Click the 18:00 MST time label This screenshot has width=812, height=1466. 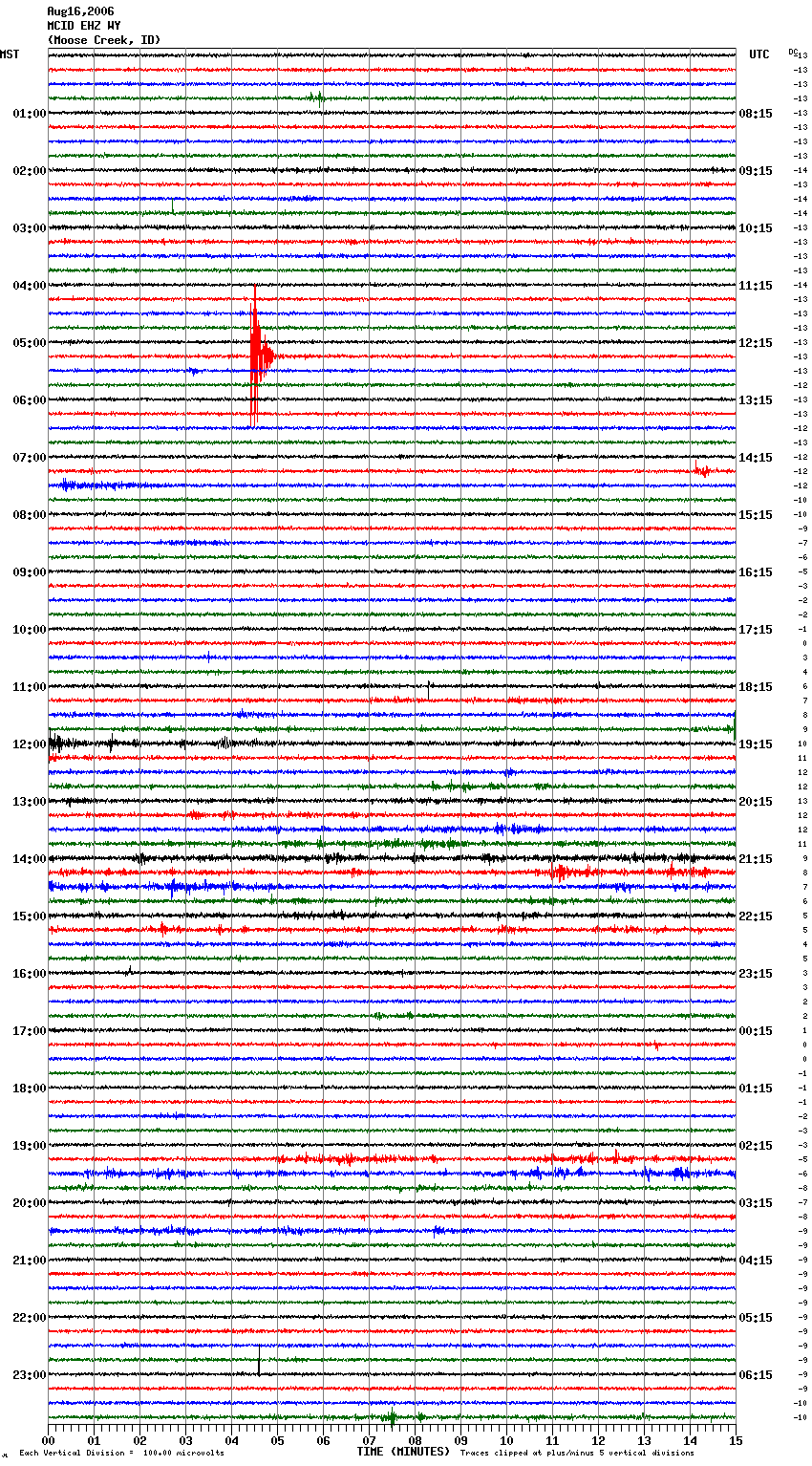click(x=30, y=1089)
